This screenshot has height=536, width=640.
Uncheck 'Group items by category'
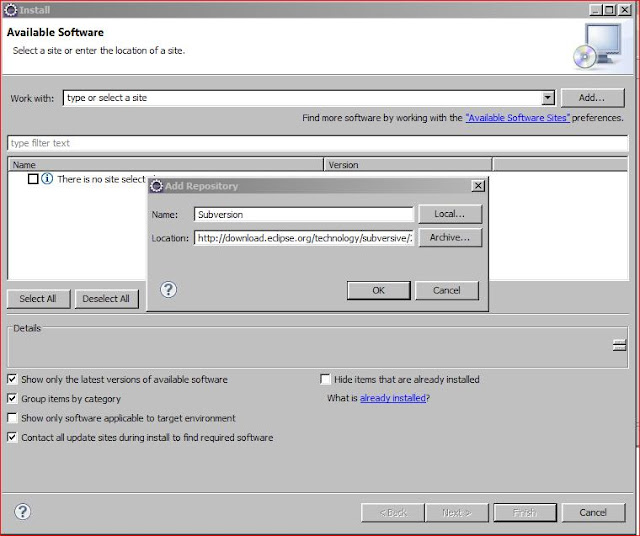pos(12,399)
